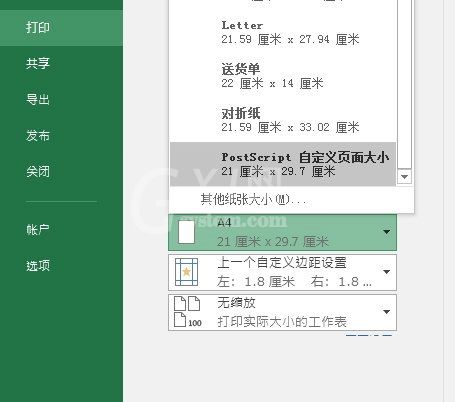The image size is (455, 402).
Task: Choose the 送货单 paper size
Action: click(x=283, y=76)
